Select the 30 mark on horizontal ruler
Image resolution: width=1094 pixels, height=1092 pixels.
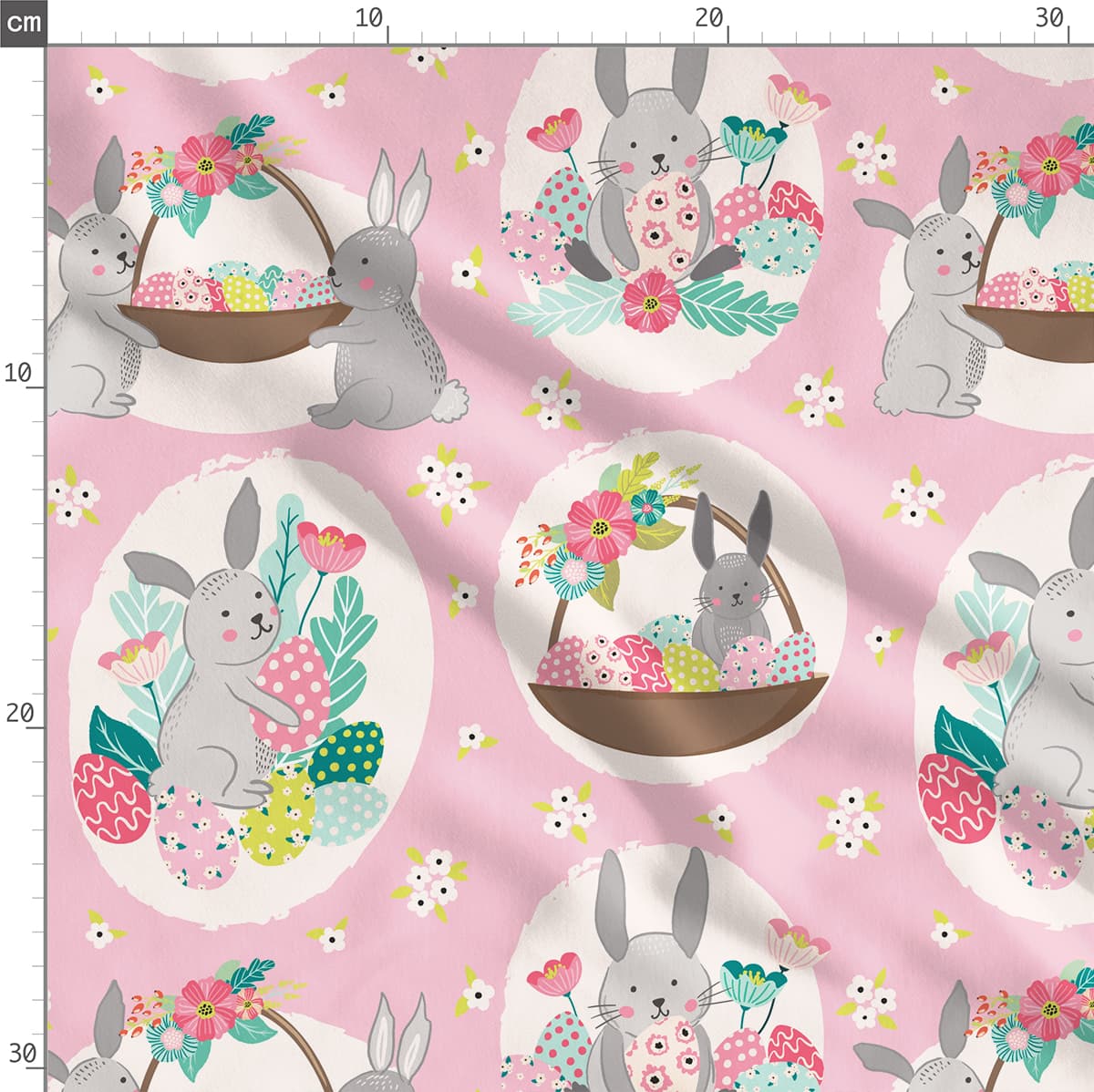tap(1049, 17)
